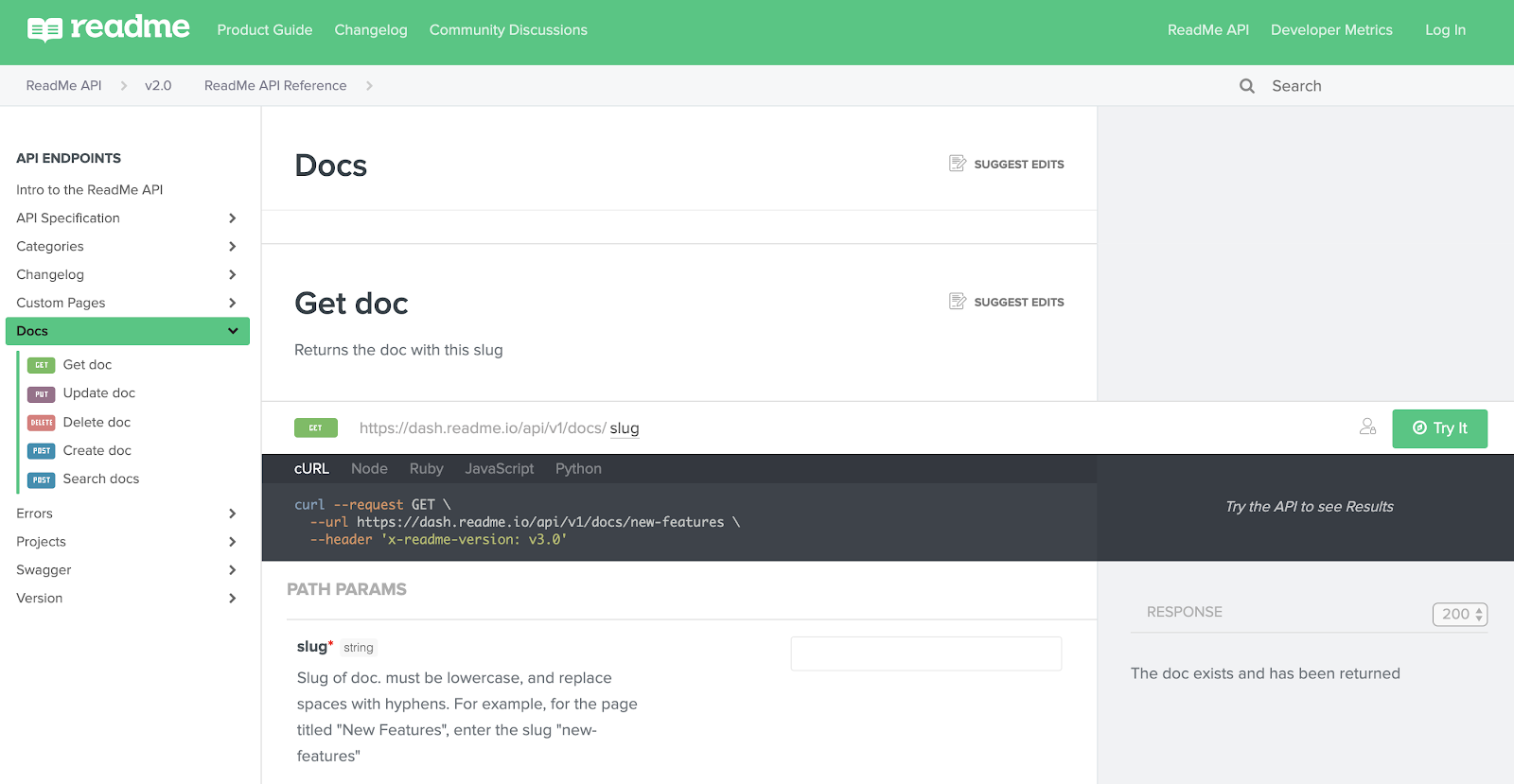Switch to the Ruby code tab

coord(426,469)
